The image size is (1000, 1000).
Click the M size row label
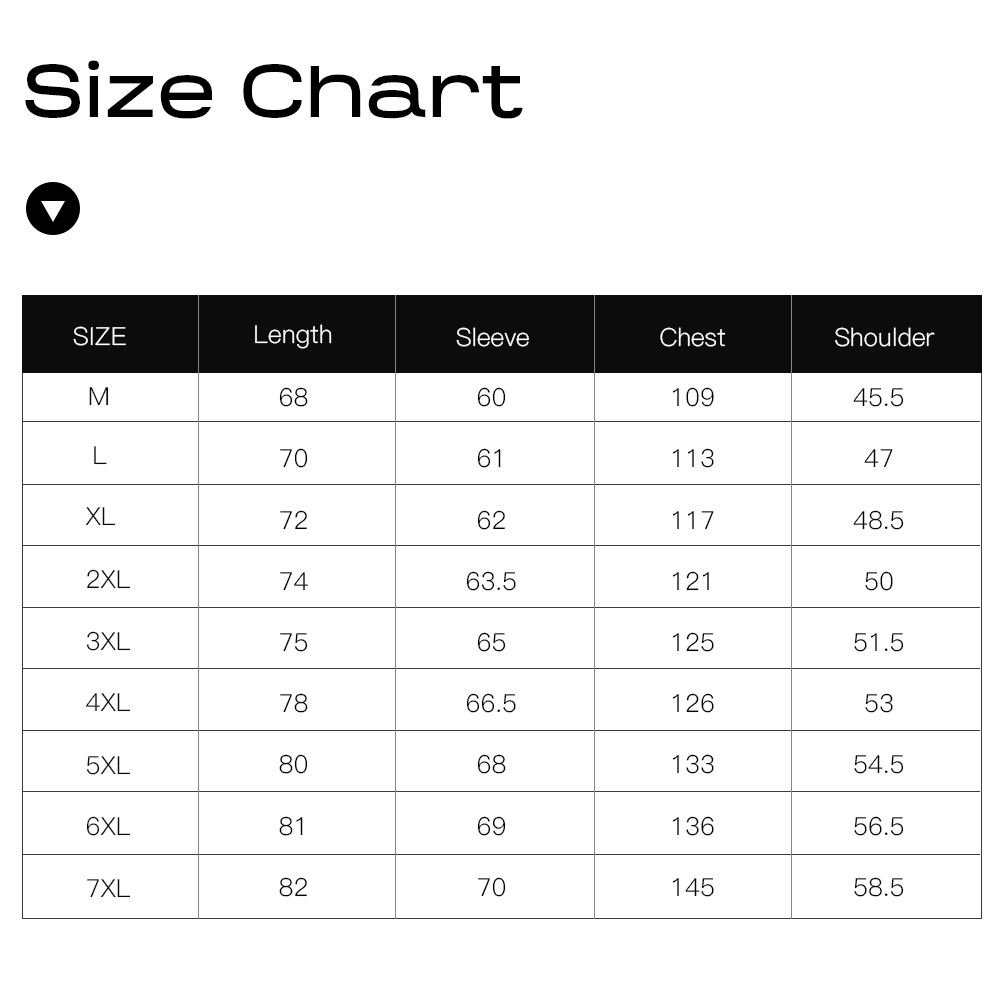click(98, 397)
